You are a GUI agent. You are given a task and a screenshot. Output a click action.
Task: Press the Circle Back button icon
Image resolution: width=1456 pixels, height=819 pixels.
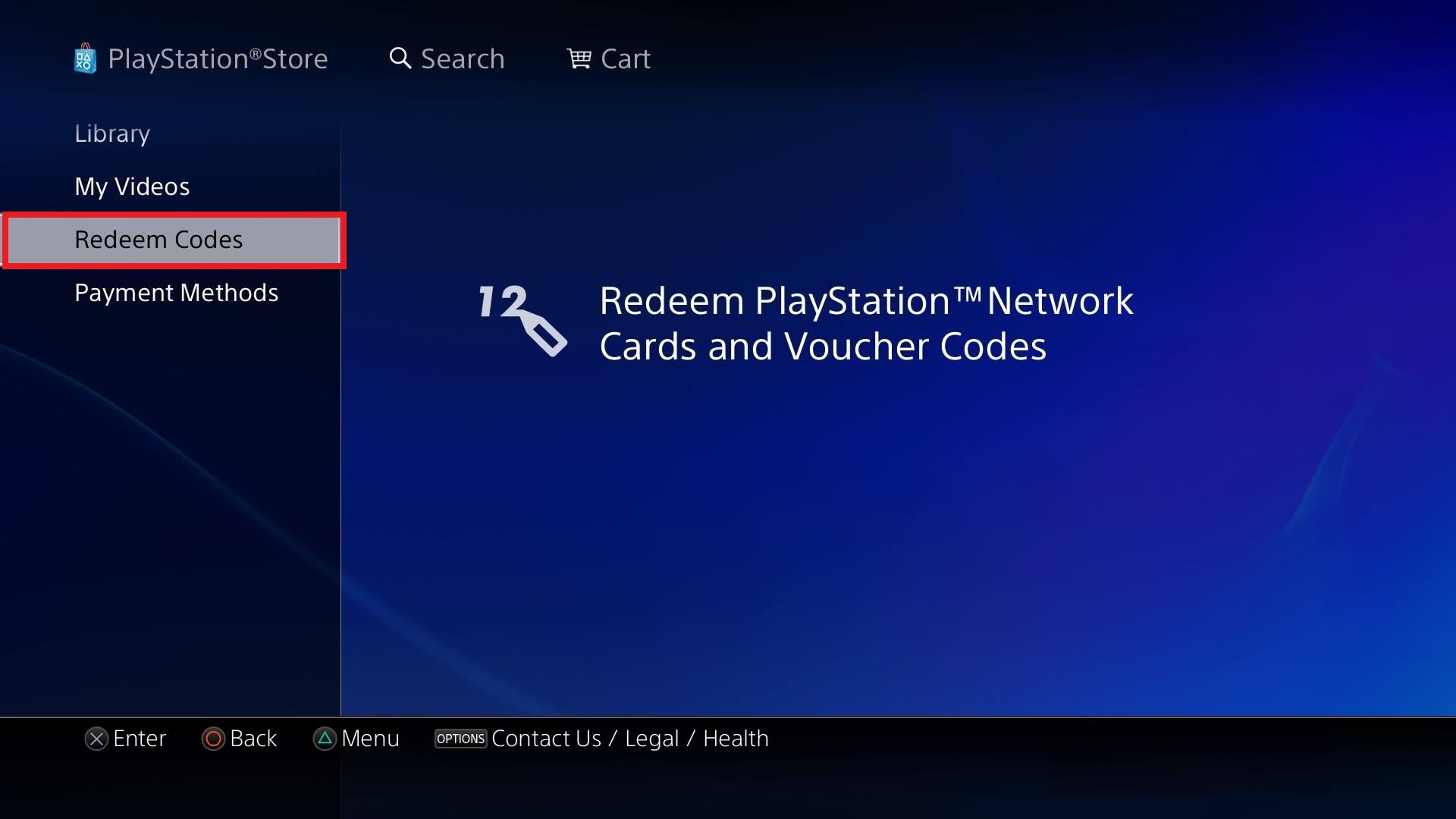[210, 738]
